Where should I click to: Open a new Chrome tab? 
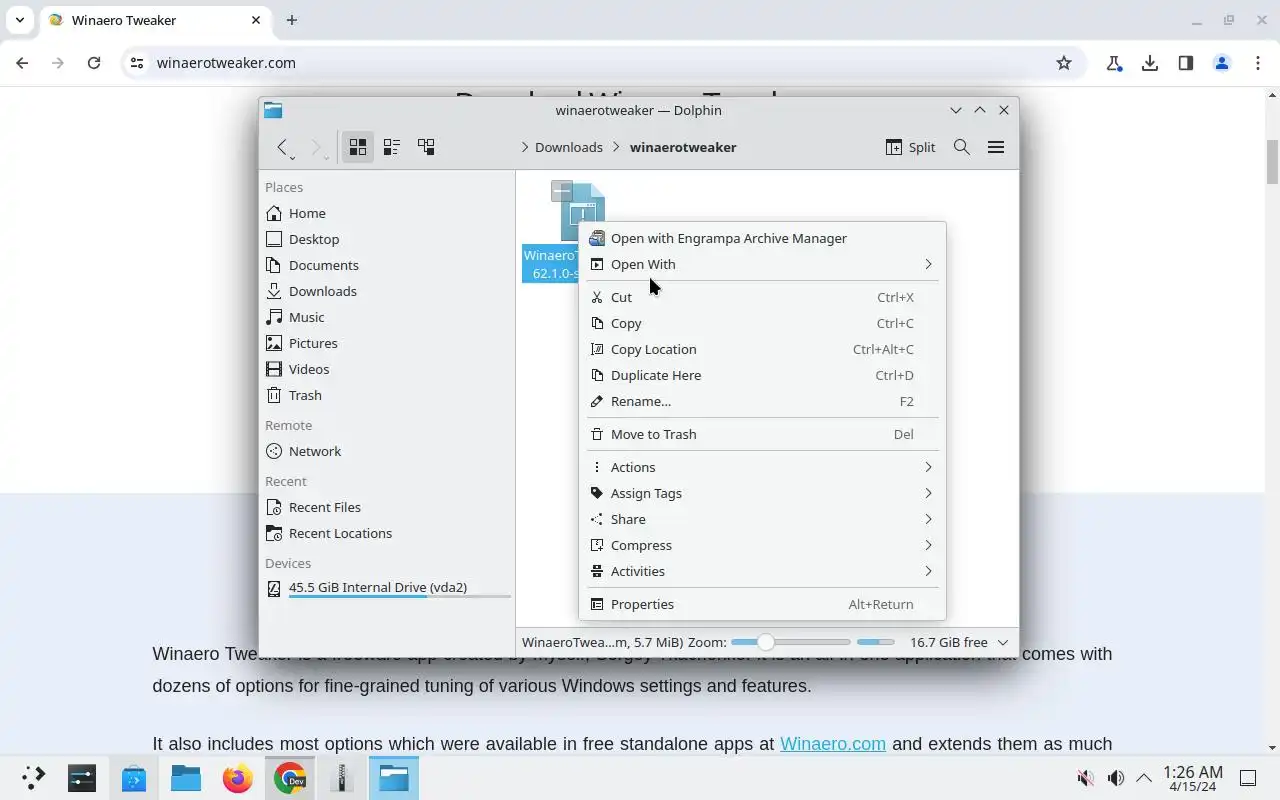(292, 20)
